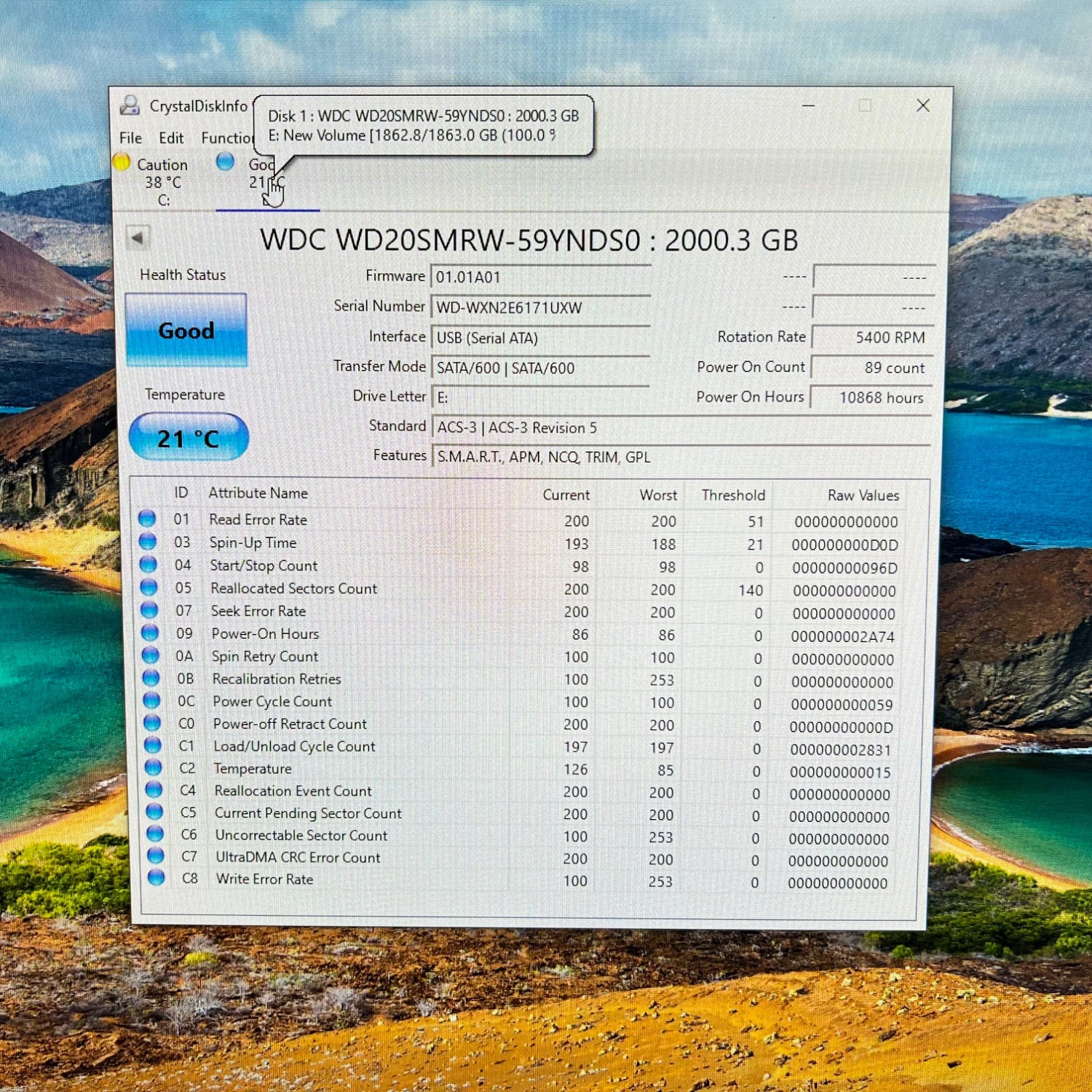Click the yellow Caution status circle icon

coord(122,162)
